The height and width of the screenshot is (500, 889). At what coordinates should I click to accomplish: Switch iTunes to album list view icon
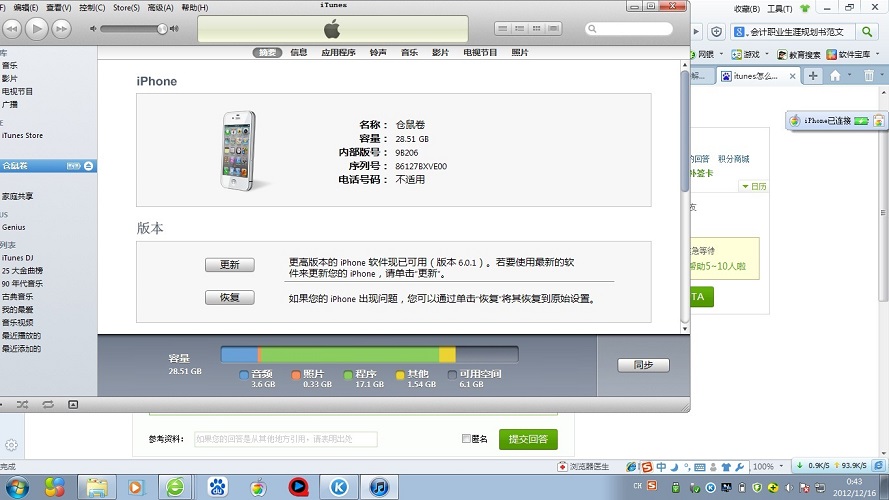point(519,28)
